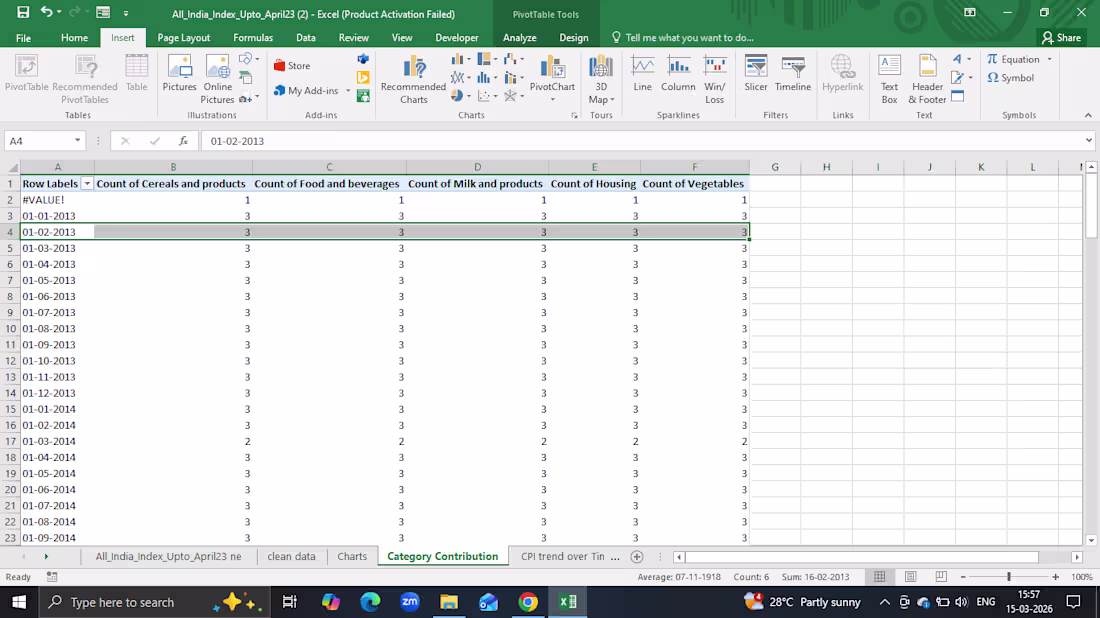Screen dimensions: 1100x618
Task: Insert Pictures from this device
Action: coord(180,74)
